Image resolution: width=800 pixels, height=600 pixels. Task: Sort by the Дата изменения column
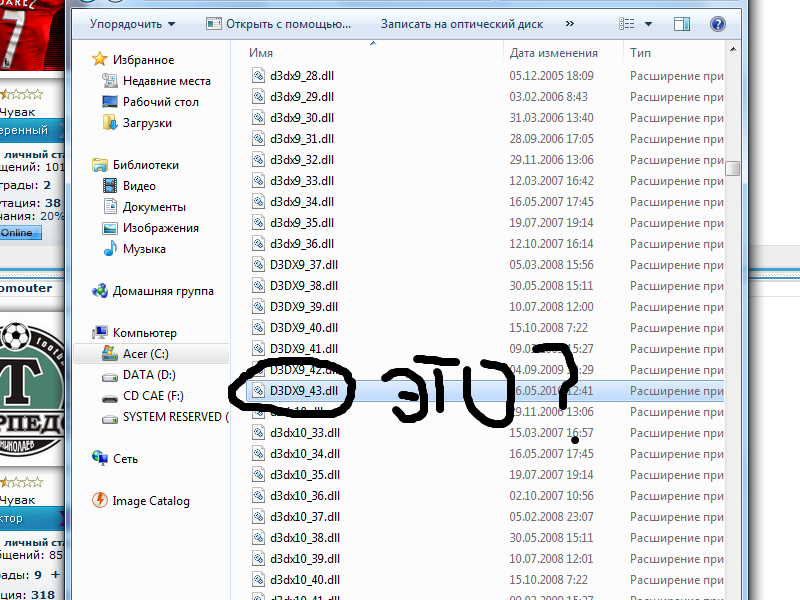click(x=553, y=52)
